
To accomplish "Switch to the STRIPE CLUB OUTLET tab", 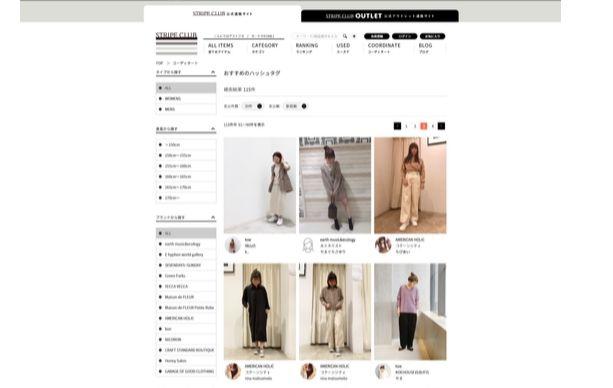I will pyautogui.click(x=380, y=16).
